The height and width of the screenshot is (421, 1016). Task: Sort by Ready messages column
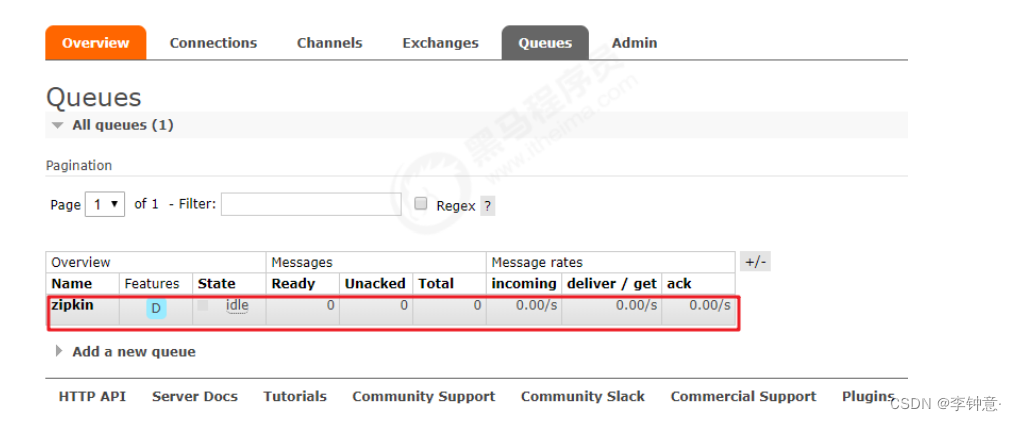tap(293, 284)
